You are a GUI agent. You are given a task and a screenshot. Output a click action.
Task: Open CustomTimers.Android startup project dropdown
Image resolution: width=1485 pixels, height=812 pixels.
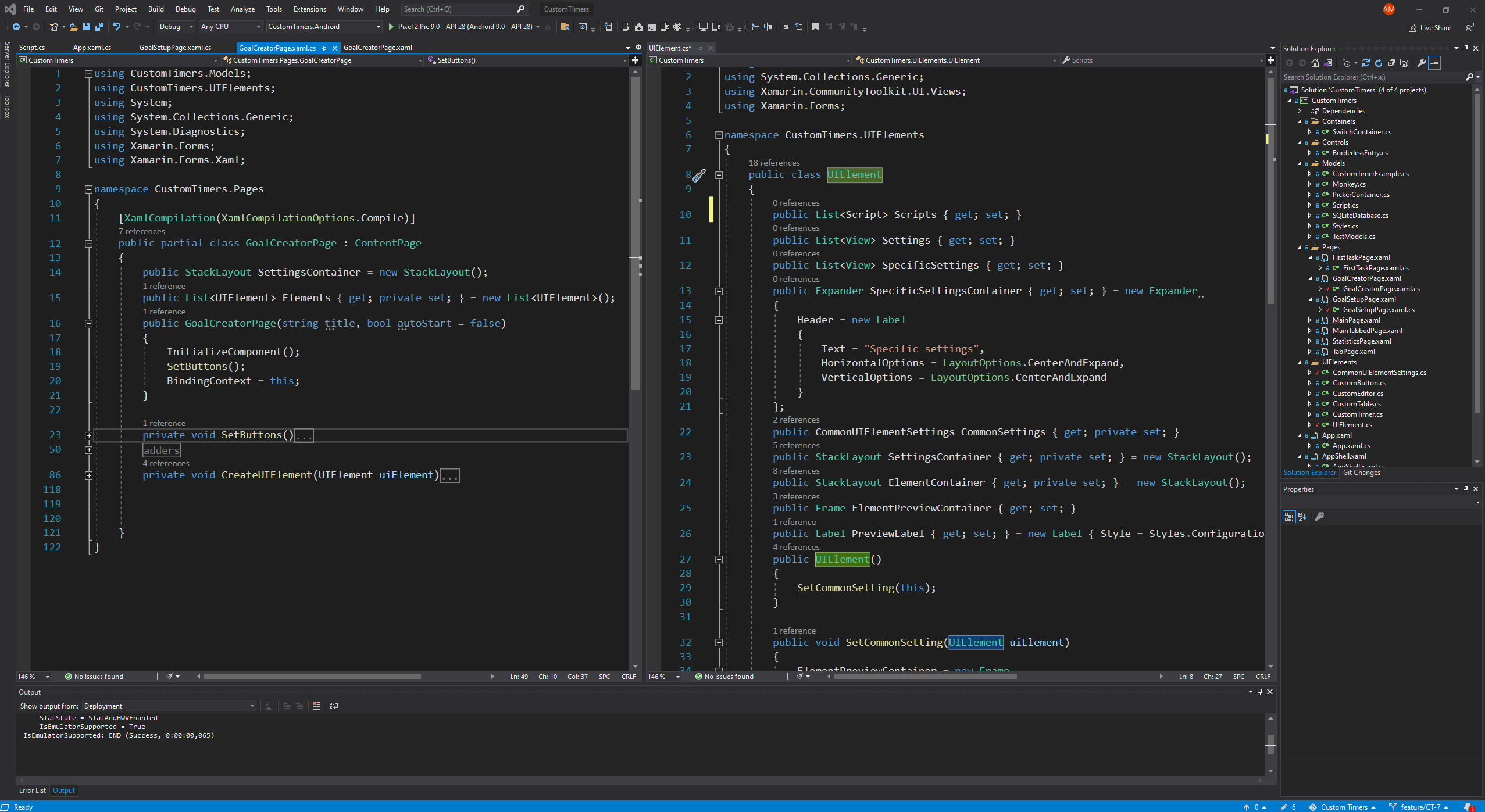pyautogui.click(x=324, y=27)
